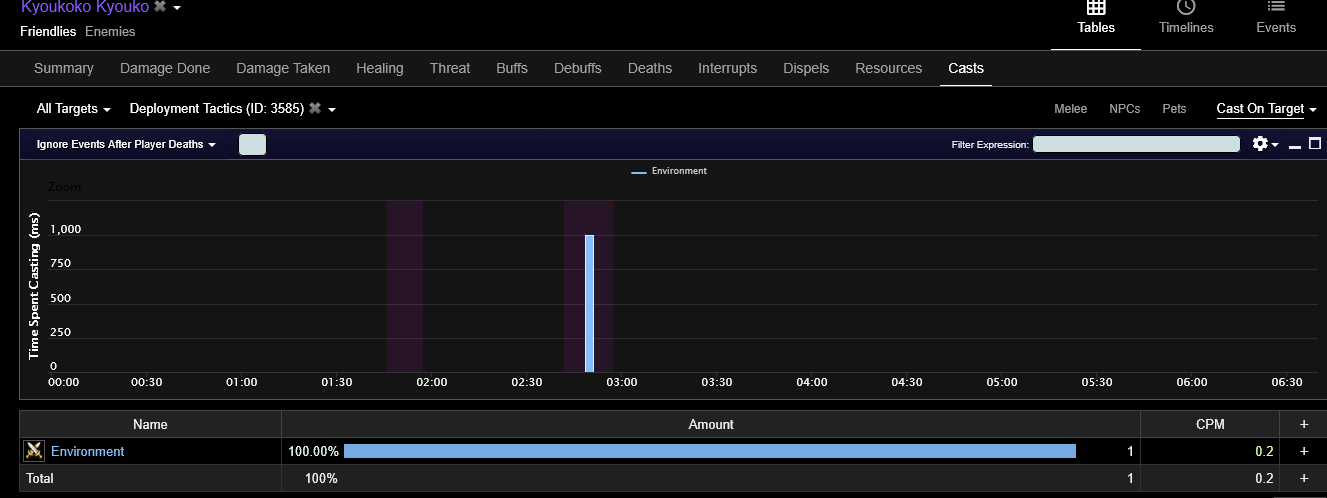Viewport: 1327px width, 498px height.
Task: Open the graph settings gear menu
Action: pyautogui.click(x=1265, y=144)
